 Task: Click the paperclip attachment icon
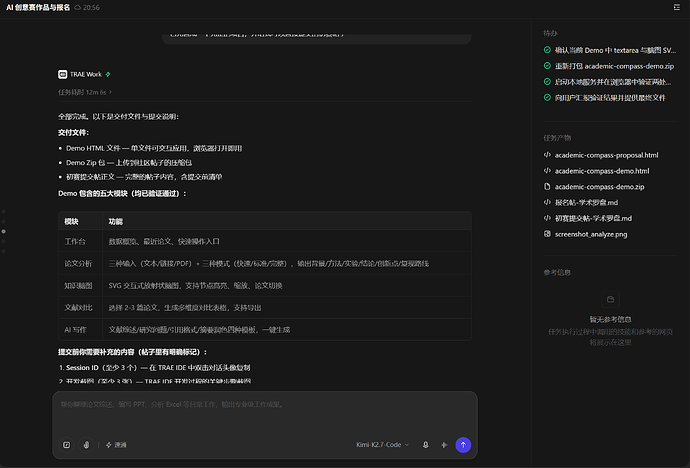coord(86,445)
